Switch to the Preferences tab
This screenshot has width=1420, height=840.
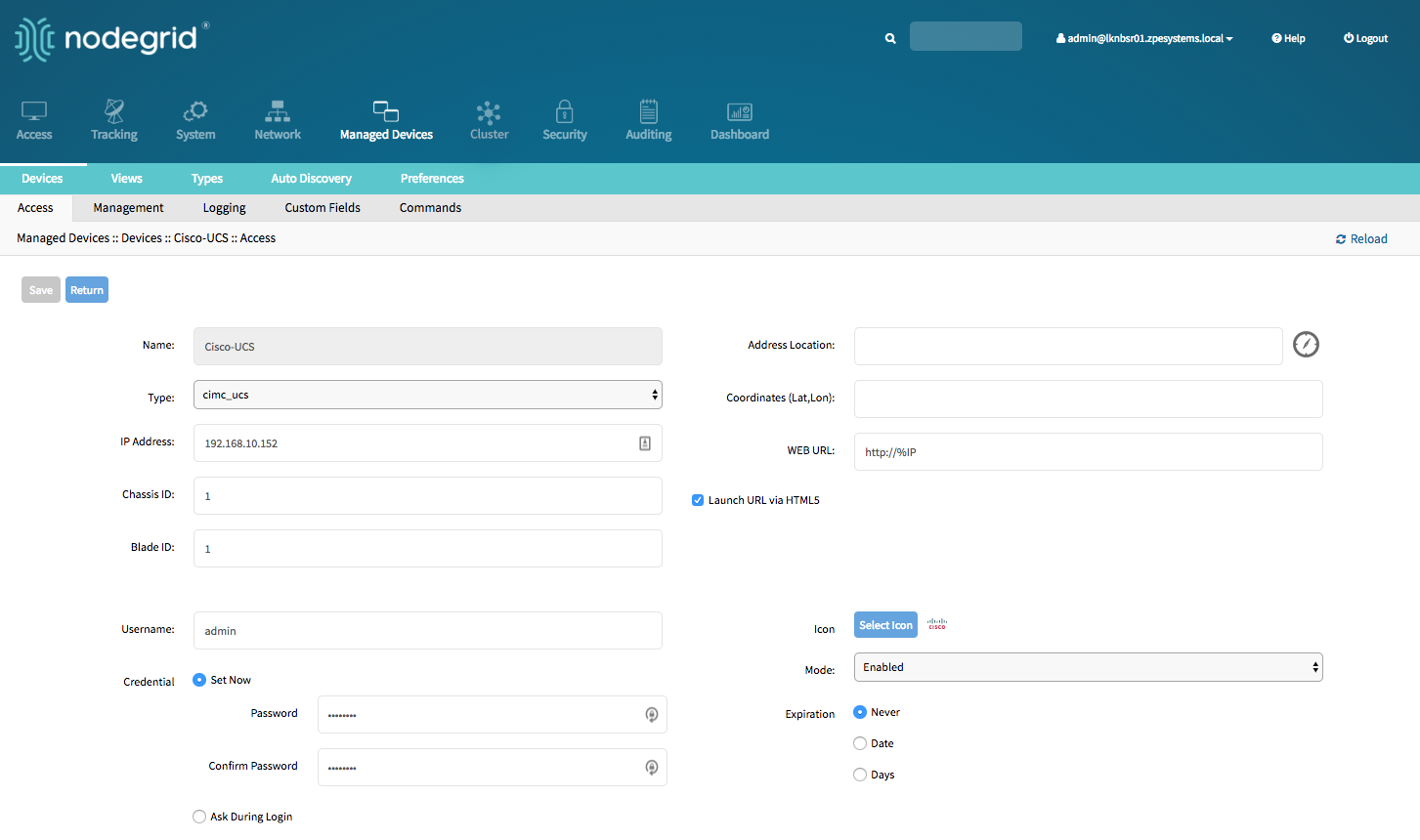(x=432, y=179)
